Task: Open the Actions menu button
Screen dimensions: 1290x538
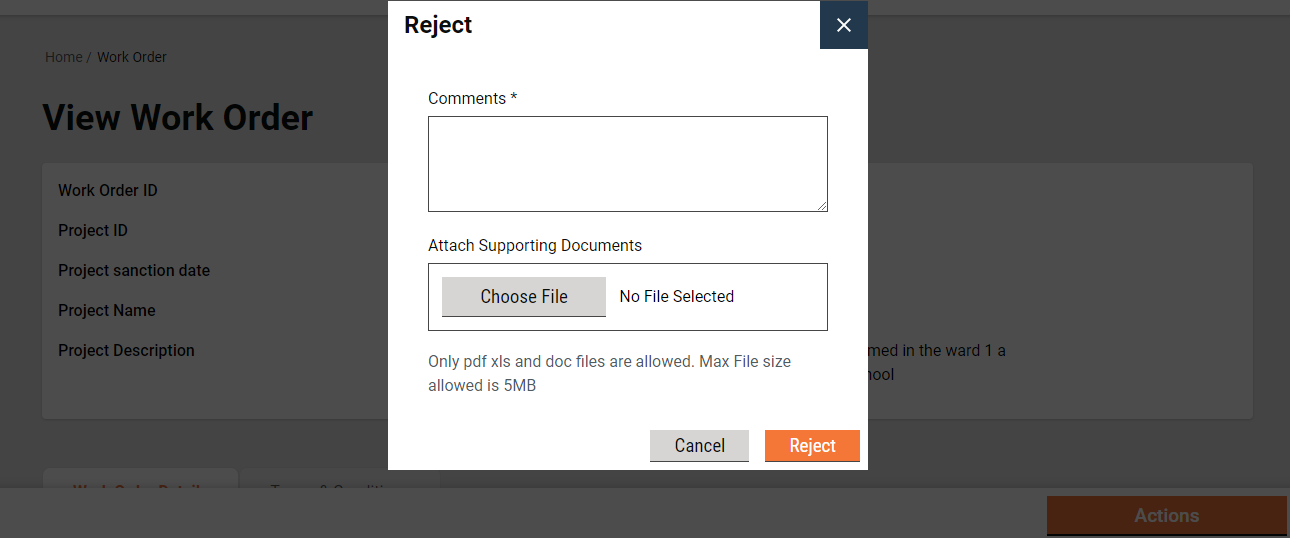Action: tap(1166, 516)
